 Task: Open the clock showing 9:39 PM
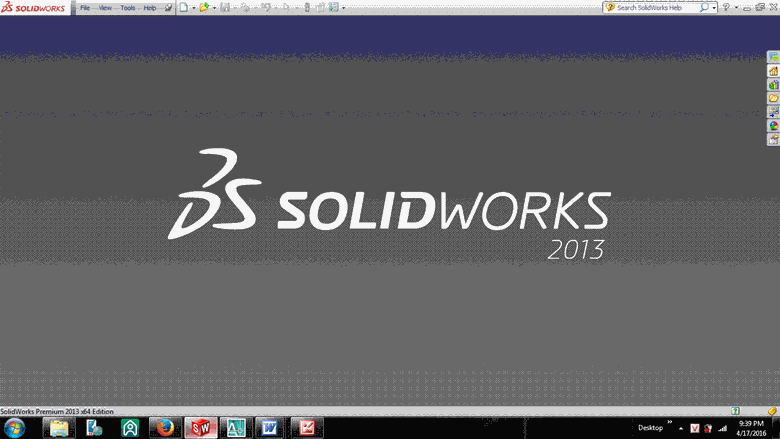tap(751, 428)
